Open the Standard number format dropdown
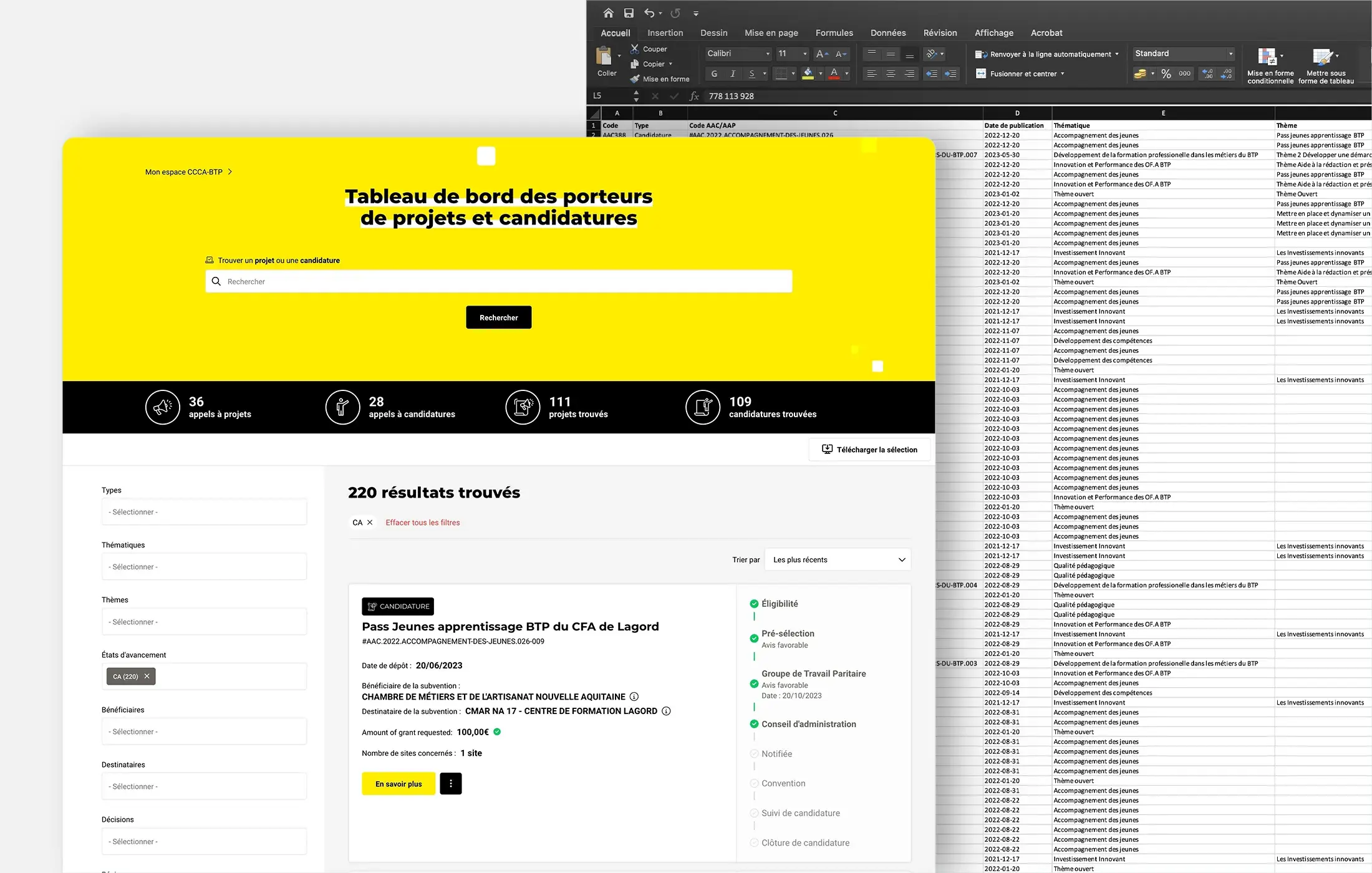The width and height of the screenshot is (1372, 873). (1184, 54)
